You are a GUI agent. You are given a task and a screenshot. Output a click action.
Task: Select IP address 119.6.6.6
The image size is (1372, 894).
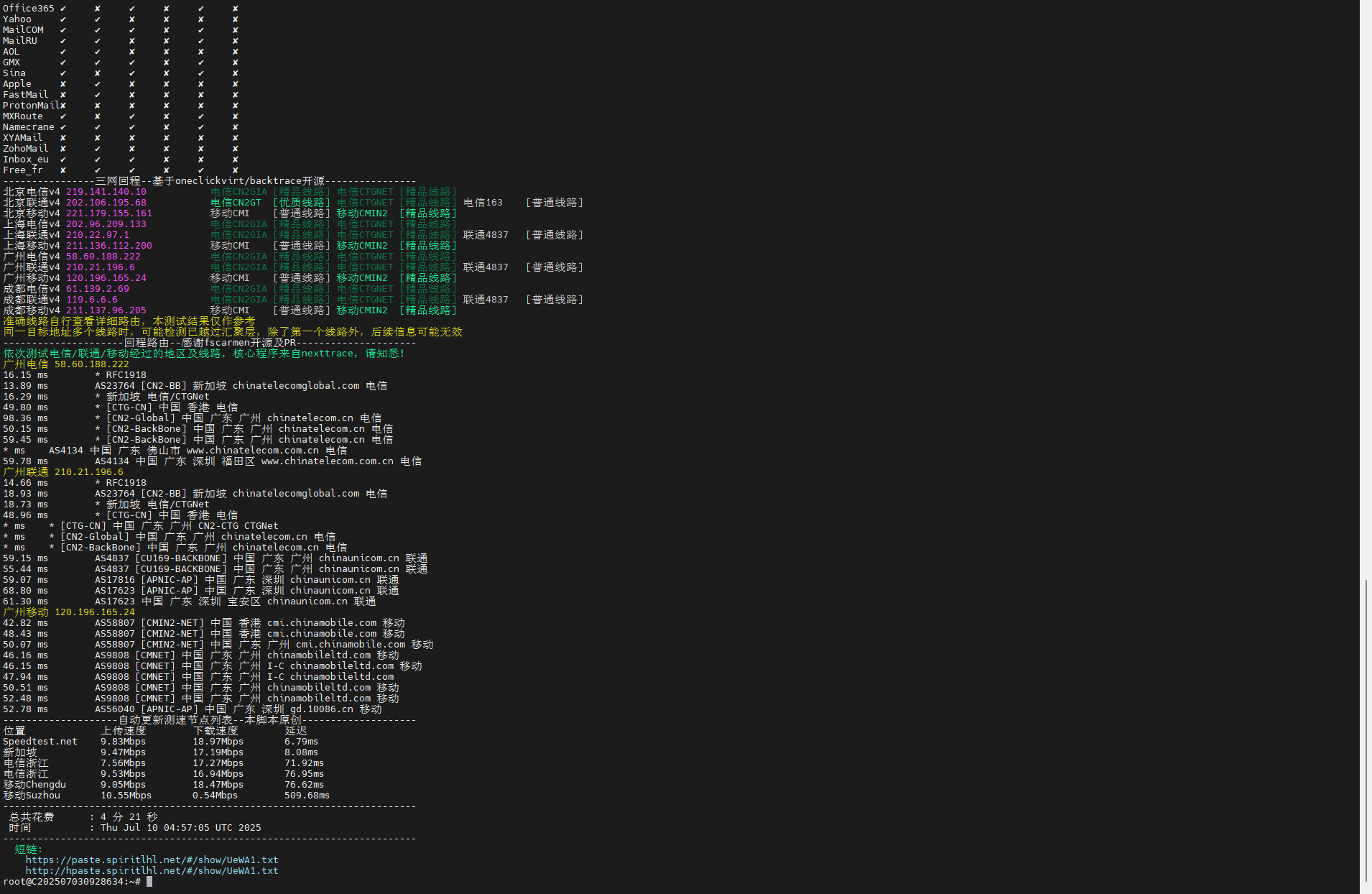click(92, 299)
